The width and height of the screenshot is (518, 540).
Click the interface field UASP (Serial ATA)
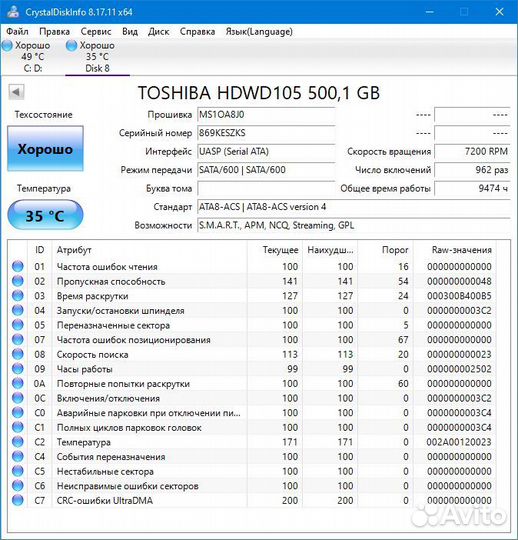tap(266, 152)
